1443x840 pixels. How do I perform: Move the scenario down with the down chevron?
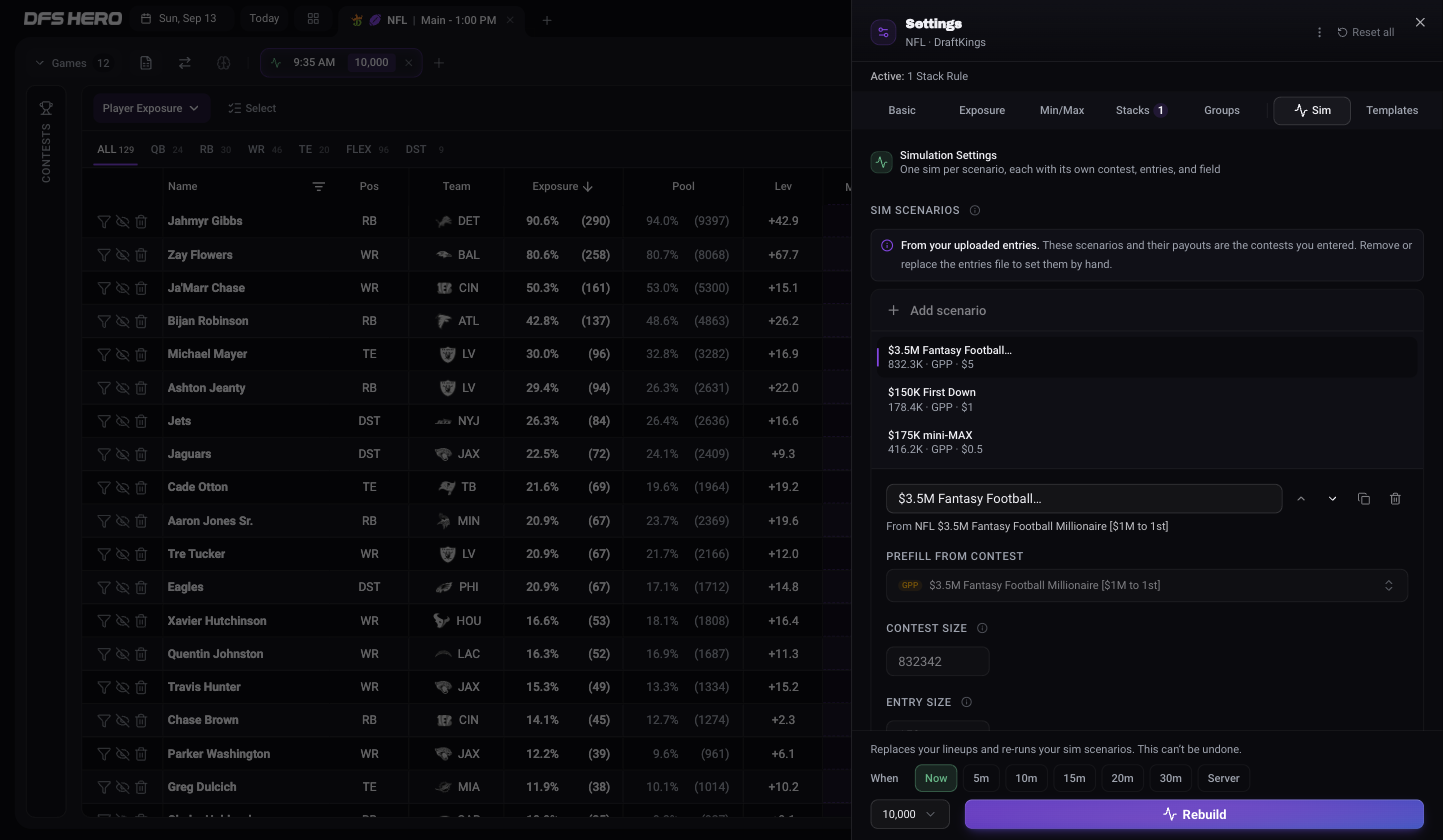(1332, 498)
